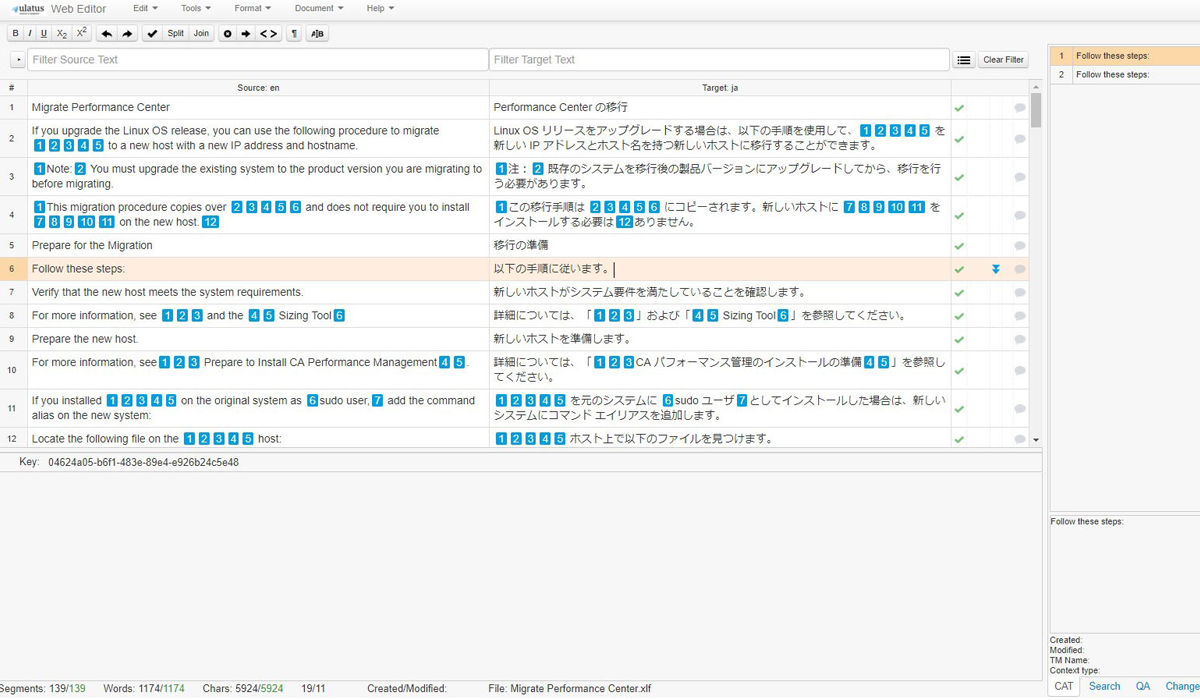Toggle the paragraph marks display icon
This screenshot has width=1200, height=700.
click(293, 34)
